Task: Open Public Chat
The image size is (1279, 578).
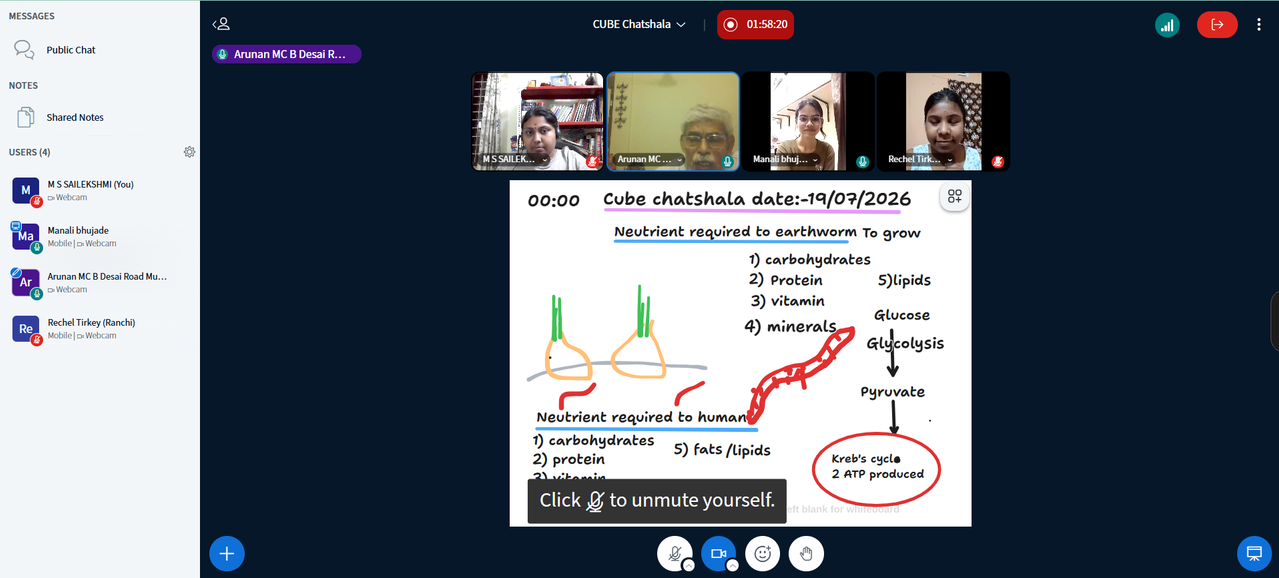Action: [x=70, y=50]
